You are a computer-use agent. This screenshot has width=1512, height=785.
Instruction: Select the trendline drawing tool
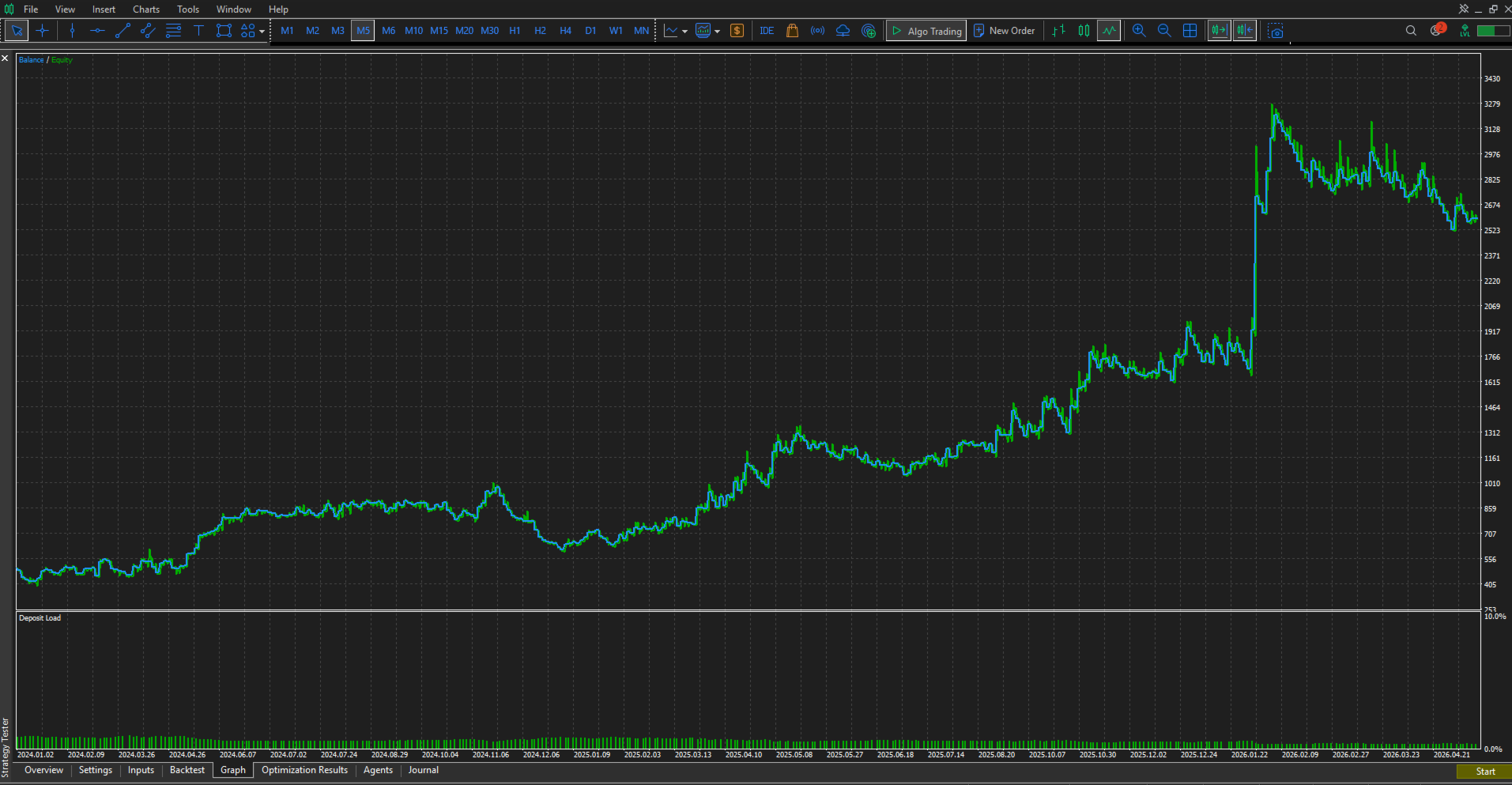123,31
